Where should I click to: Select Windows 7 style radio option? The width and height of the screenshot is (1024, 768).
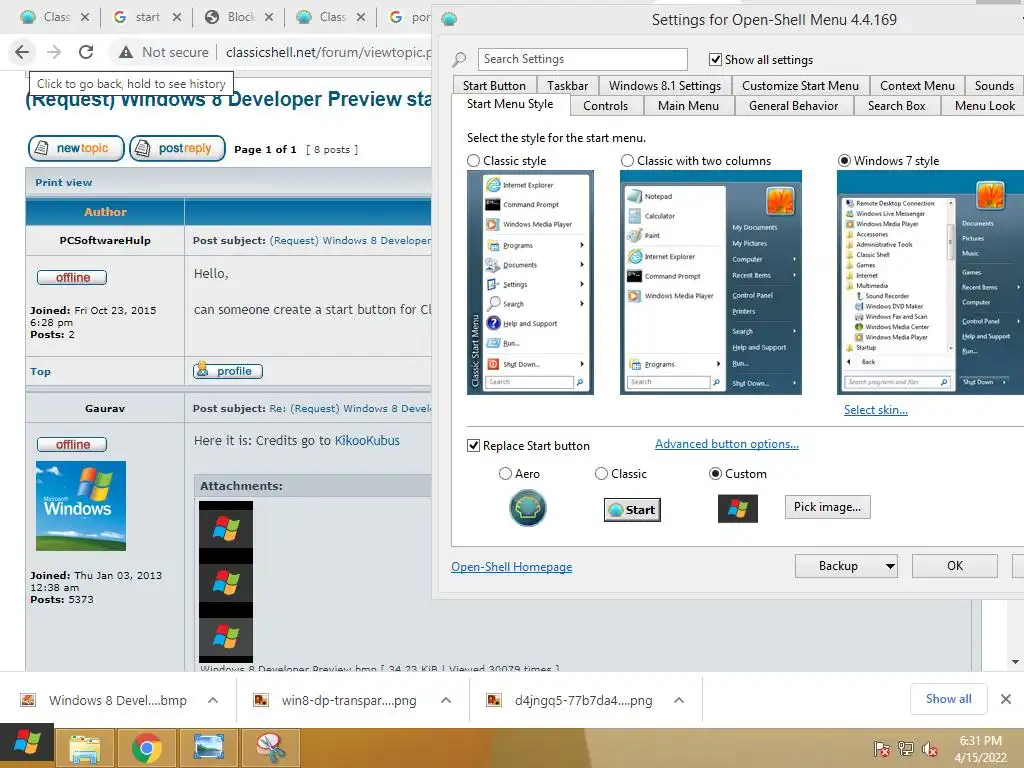tap(844, 161)
